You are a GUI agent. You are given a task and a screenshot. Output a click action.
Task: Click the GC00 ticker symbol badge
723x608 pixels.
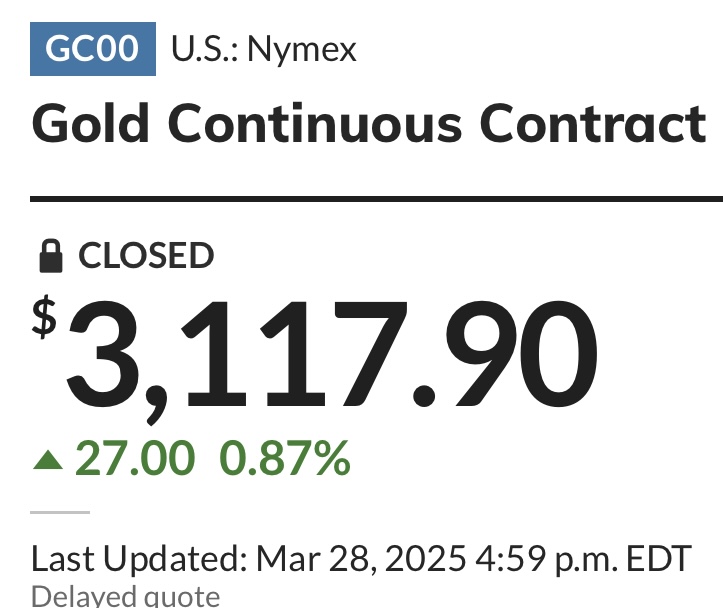click(x=93, y=49)
